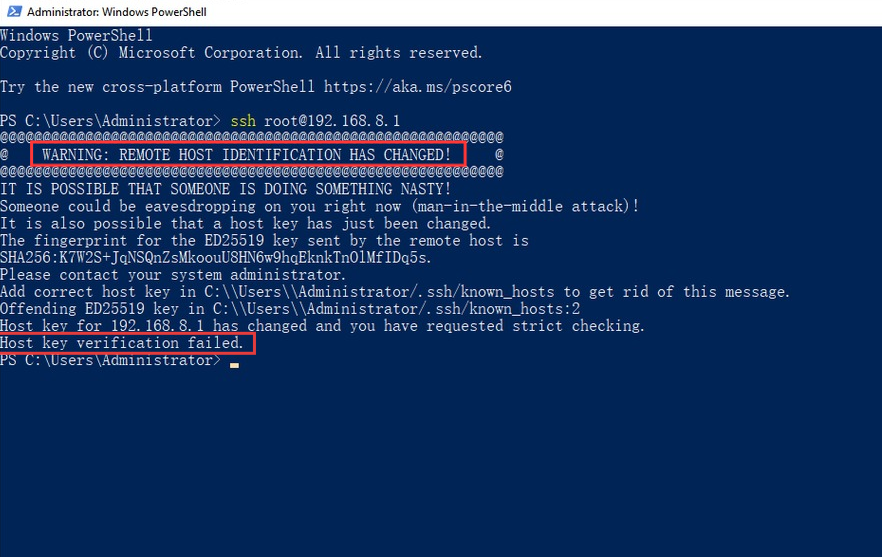Click the Administrator: Windows PowerShell window title
Image resolution: width=883 pixels, height=557 pixels.
117,12
